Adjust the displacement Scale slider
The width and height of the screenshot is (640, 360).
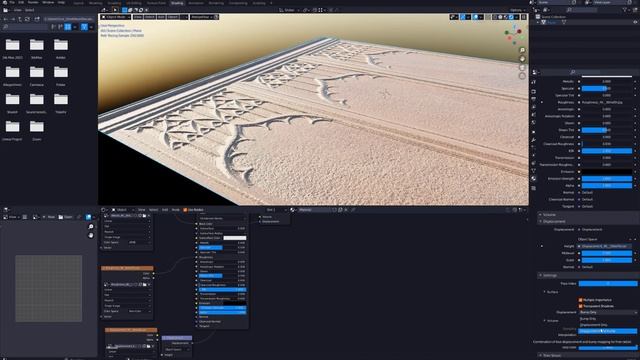pos(607,260)
